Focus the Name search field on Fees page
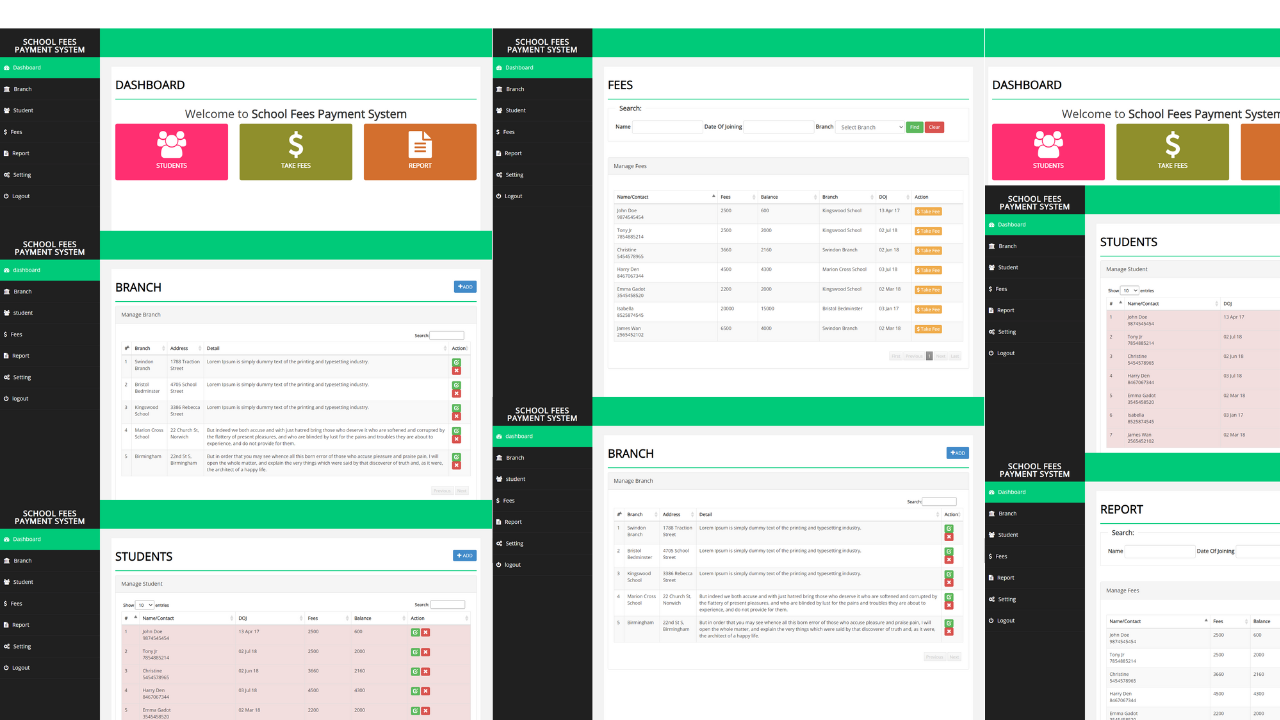Viewport: 1280px width, 720px height. 666,127
